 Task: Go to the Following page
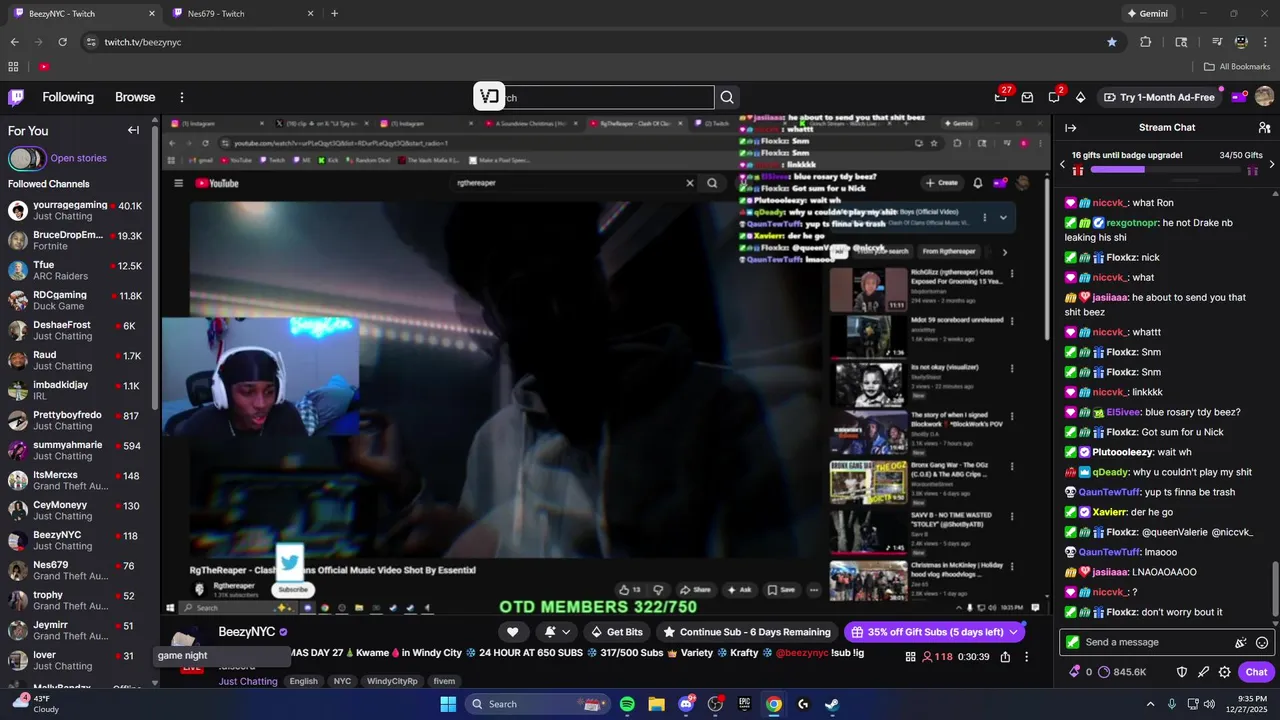point(68,97)
